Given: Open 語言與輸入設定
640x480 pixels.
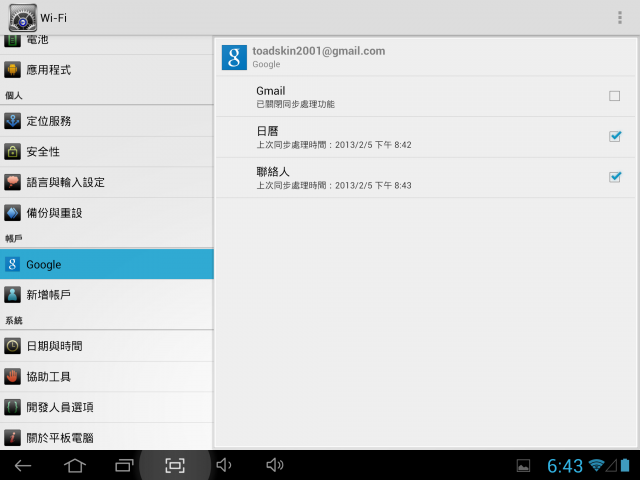Looking at the screenshot, I should coord(107,182).
